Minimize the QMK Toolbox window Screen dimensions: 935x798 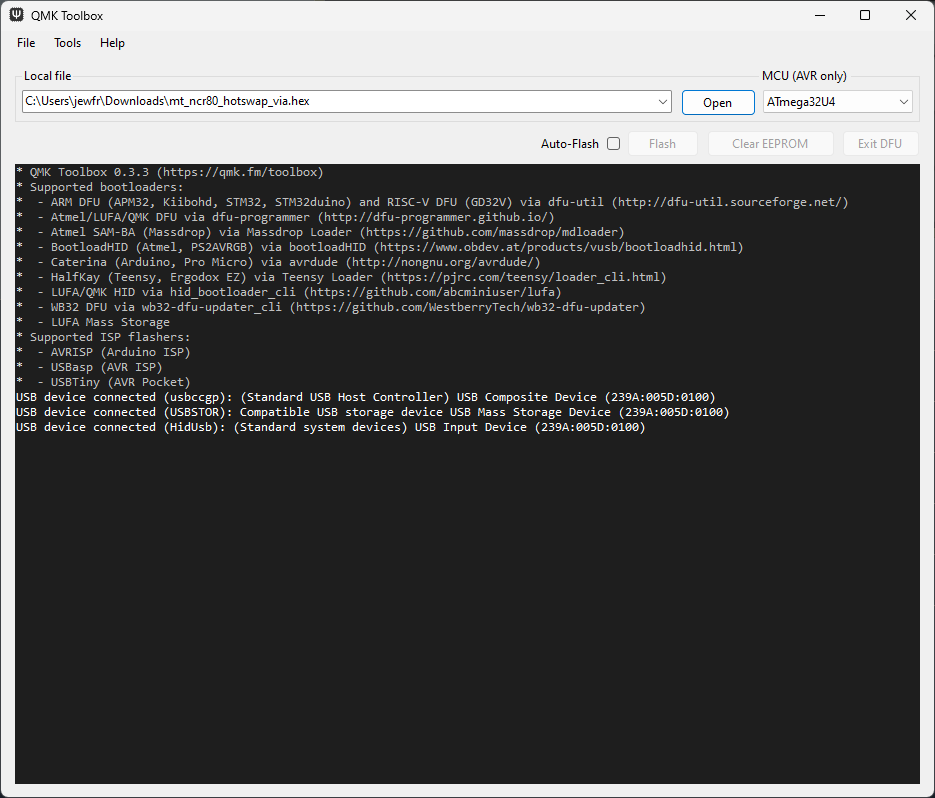[x=820, y=16]
